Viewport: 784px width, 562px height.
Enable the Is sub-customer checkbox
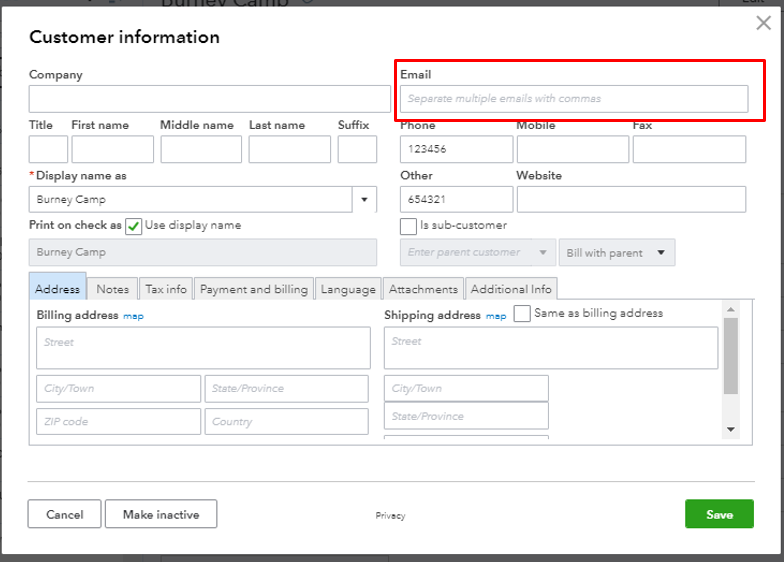(x=408, y=226)
